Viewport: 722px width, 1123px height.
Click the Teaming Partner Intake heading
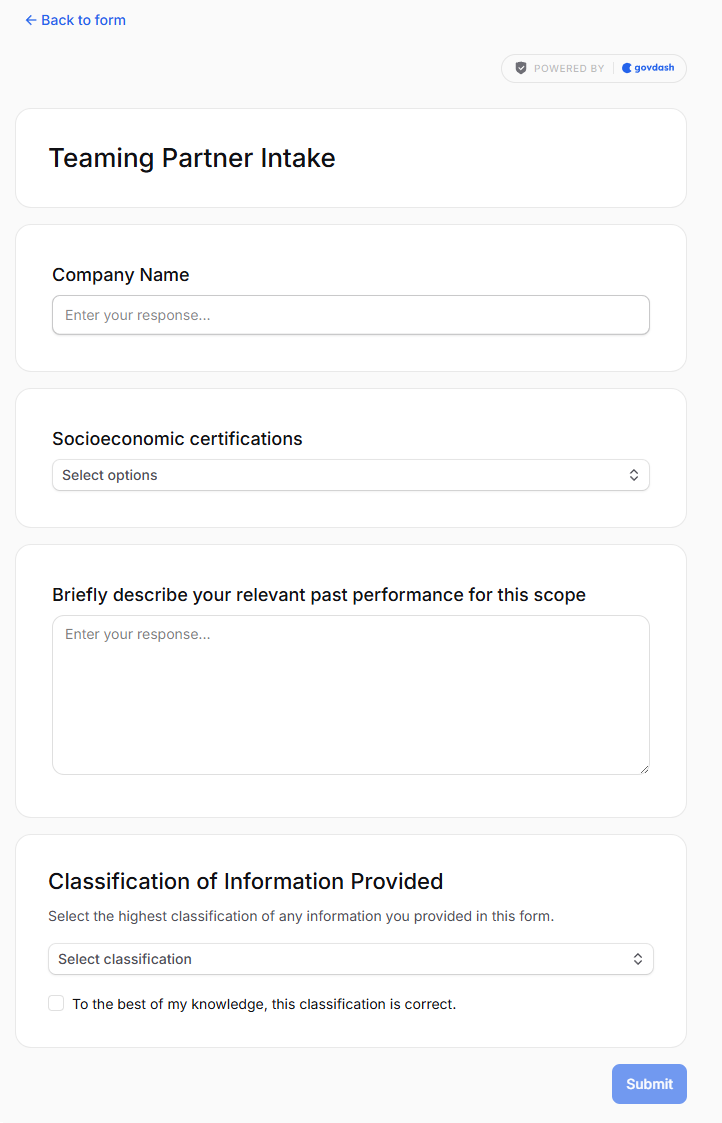(192, 158)
